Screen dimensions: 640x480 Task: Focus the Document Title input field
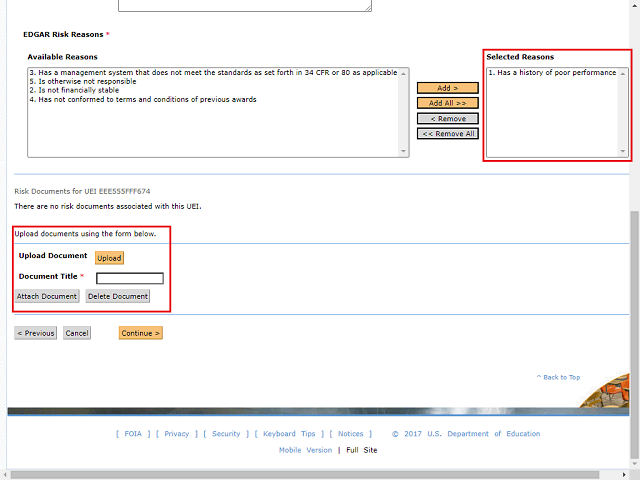(130, 278)
